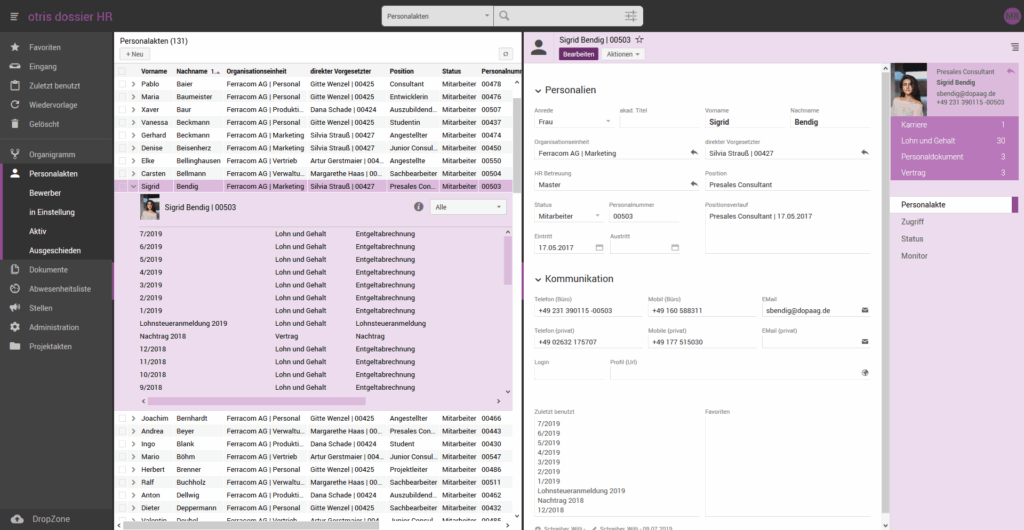The height and width of the screenshot is (530, 1024).
Task: Open the Profil URL globe icon
Action: click(x=865, y=373)
